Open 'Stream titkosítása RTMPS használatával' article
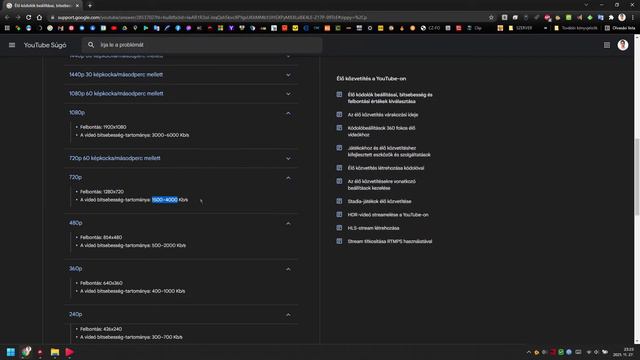Viewport: 640px width, 360px height. tap(389, 241)
